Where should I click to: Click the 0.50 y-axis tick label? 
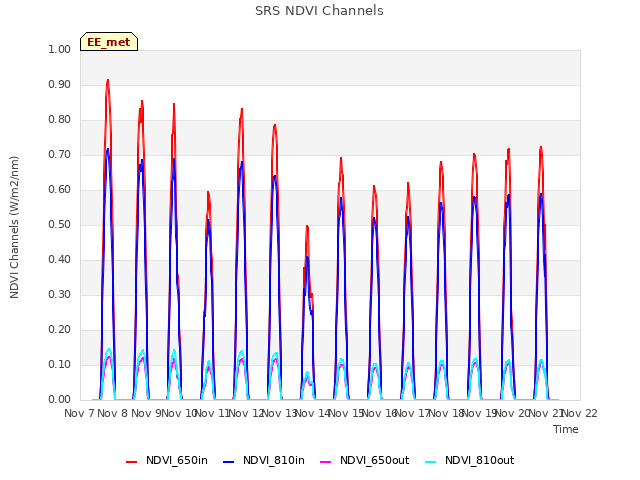60,224
